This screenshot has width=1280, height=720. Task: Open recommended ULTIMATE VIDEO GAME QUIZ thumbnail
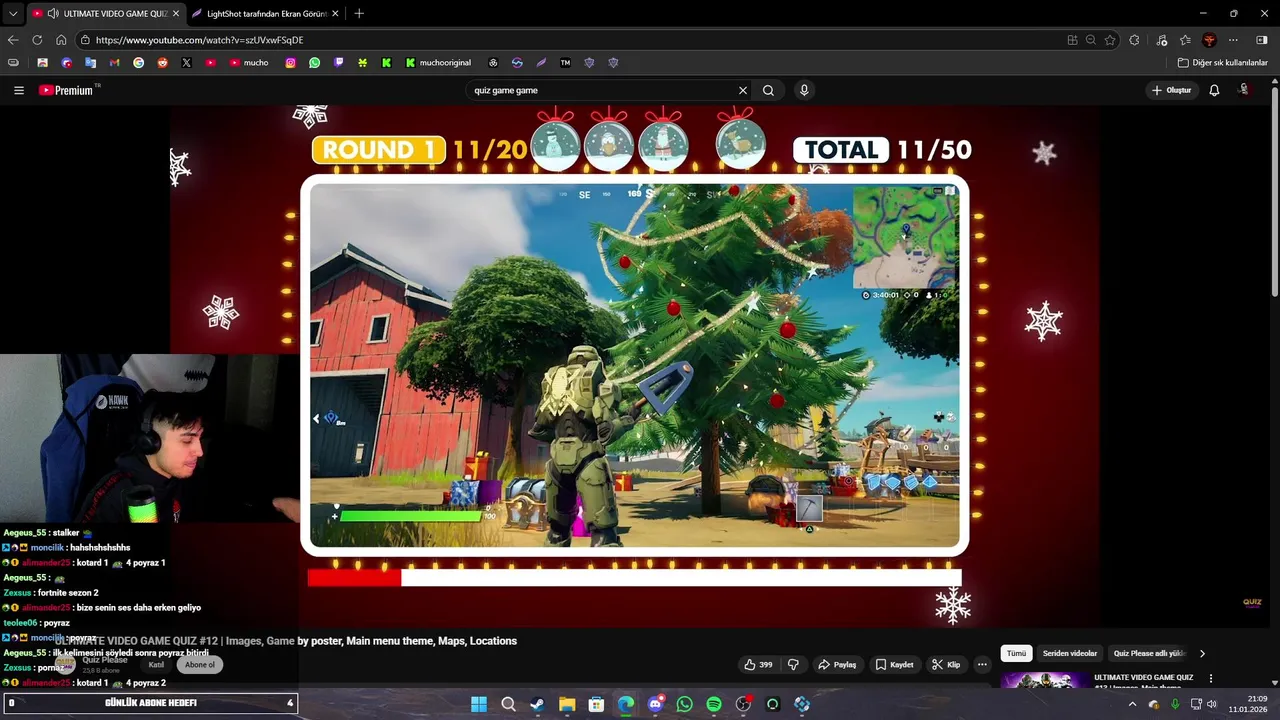[x=1045, y=680]
